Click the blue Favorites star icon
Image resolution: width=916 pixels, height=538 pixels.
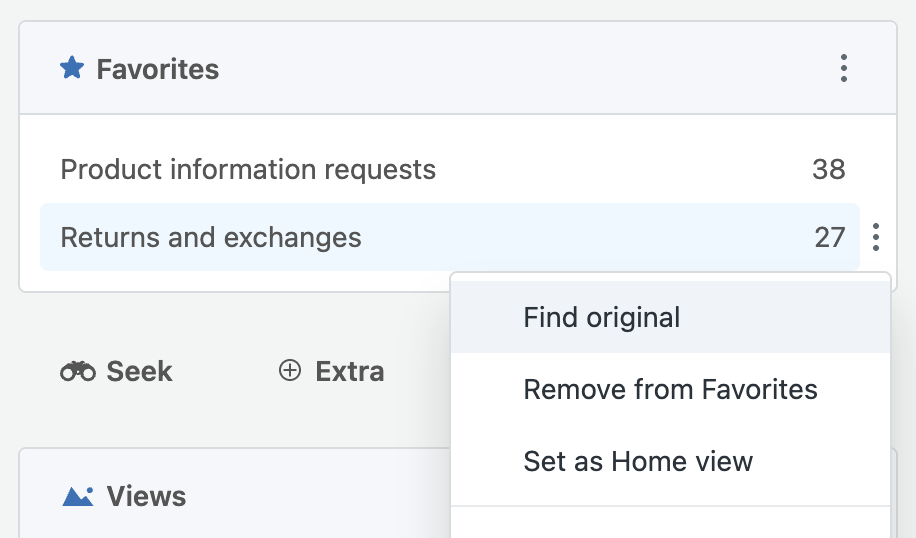click(72, 68)
